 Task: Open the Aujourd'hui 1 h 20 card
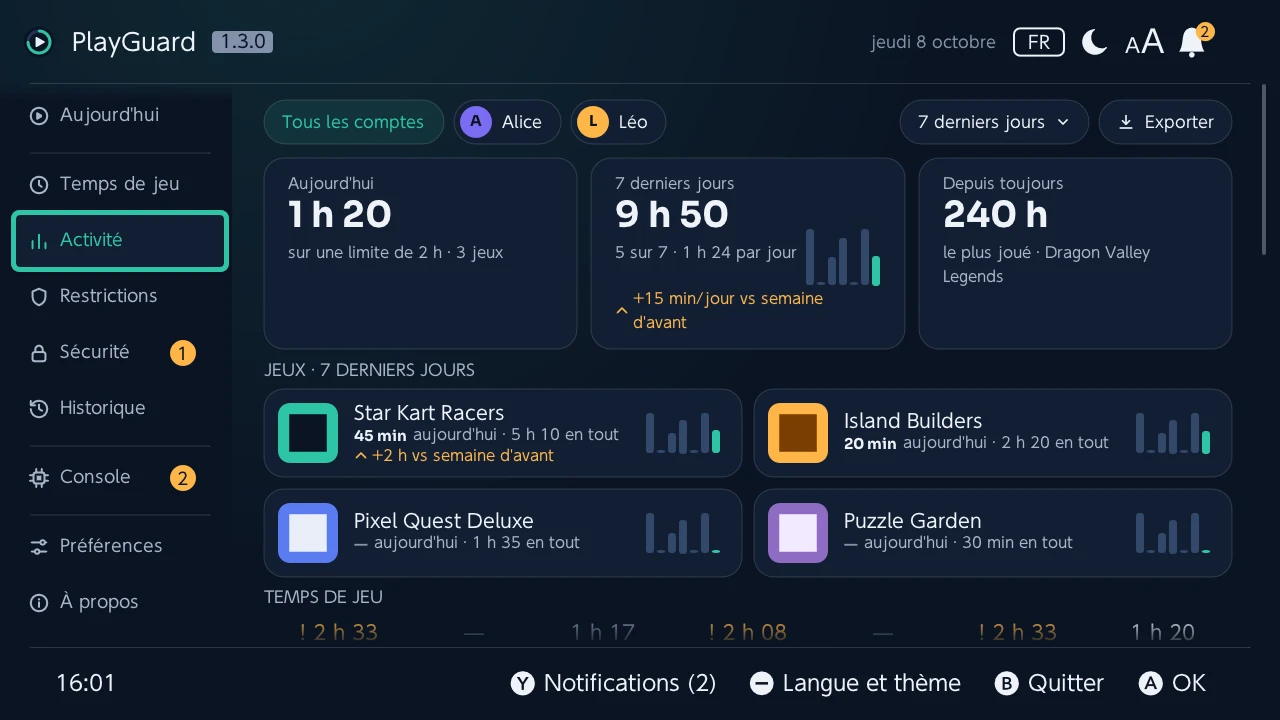[420, 253]
